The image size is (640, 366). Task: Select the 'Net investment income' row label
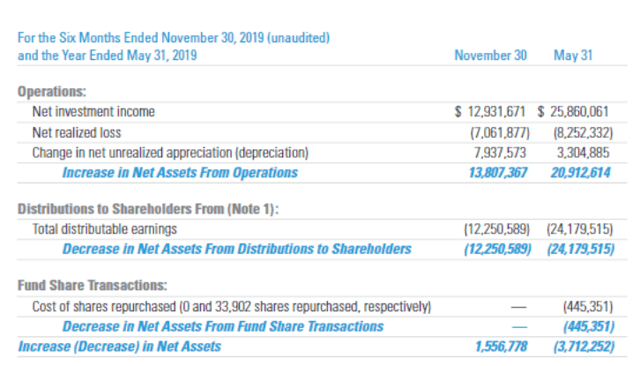coord(93,111)
